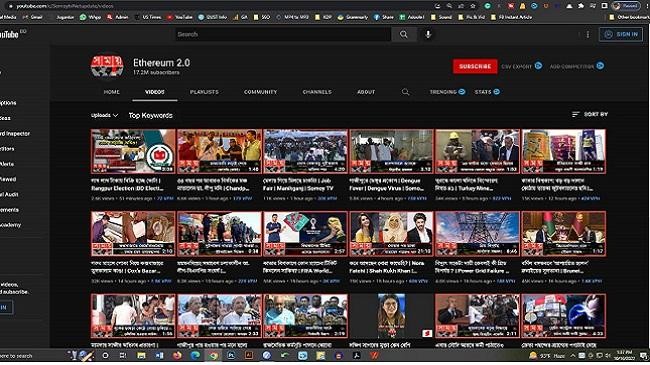The image size is (650, 365).
Task: Open Microsoft Edge from the taskbar
Action: pos(195,355)
